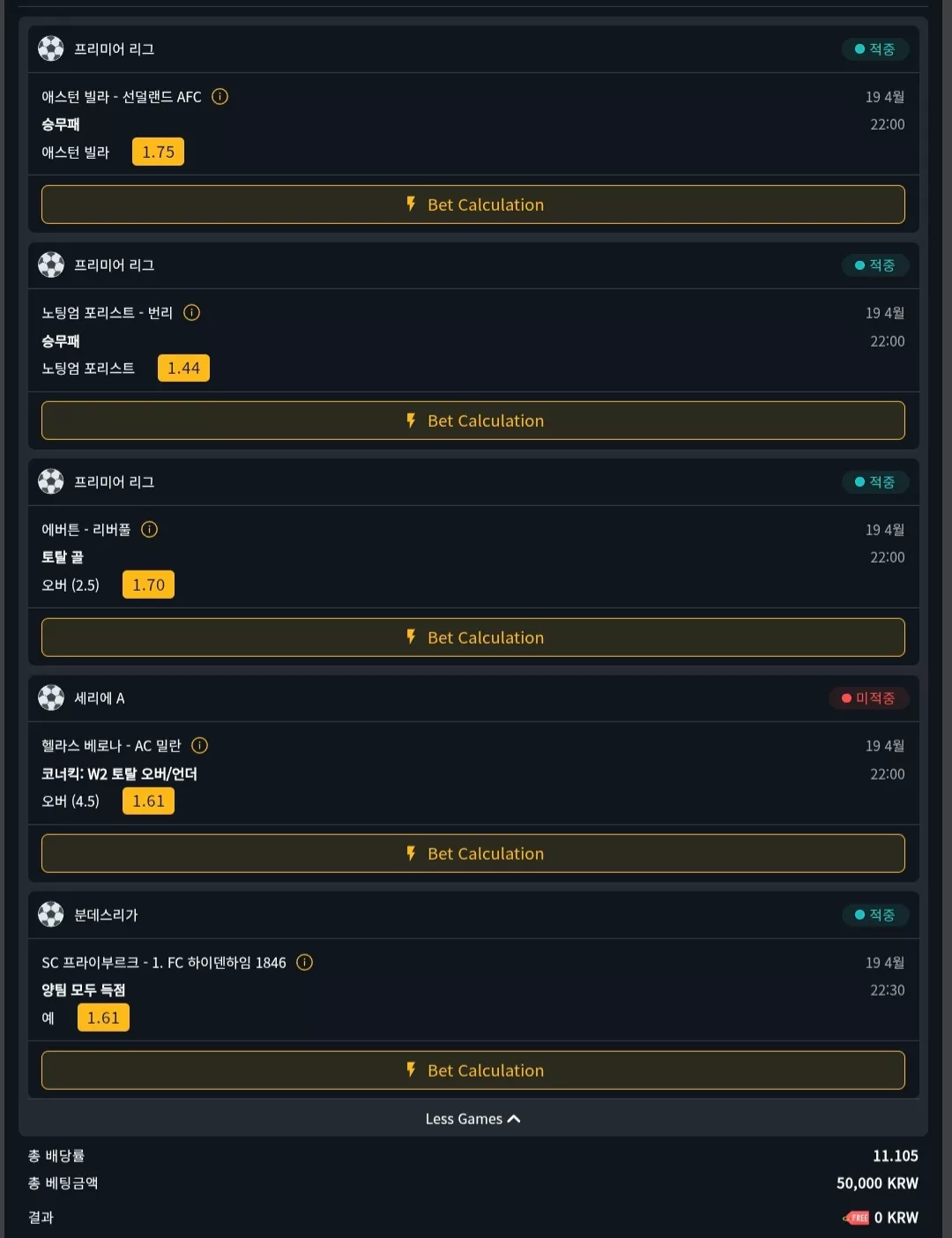Open info icon for 에버튼 - 리버풀 match
Screen dimensions: 952x1238
[150, 529]
